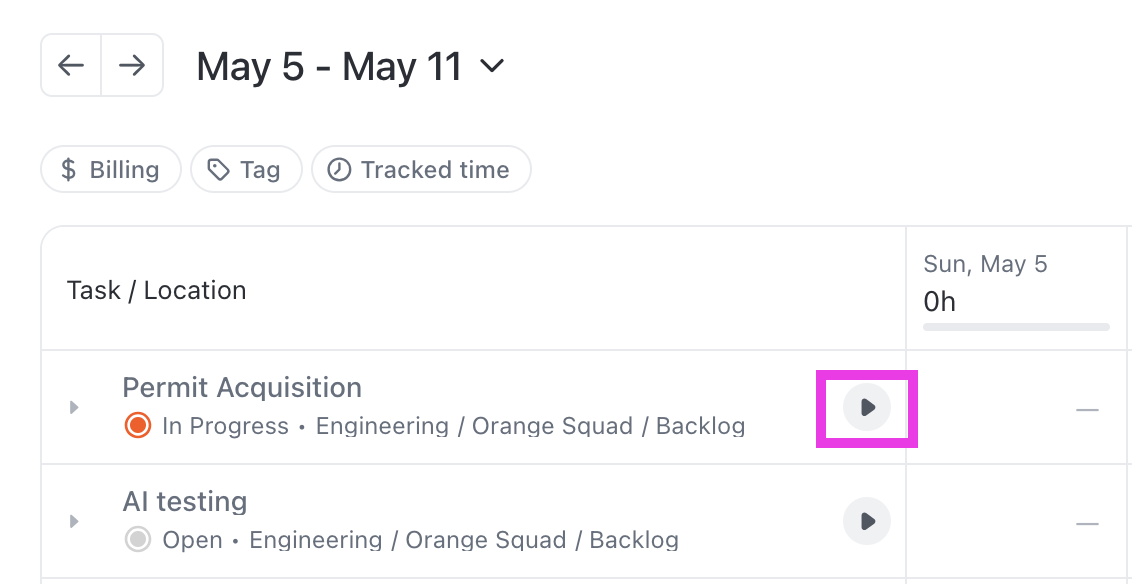
Task: Open Permit Acquisition's Engineering / Orange Squad / Backlog location
Action: [x=530, y=426]
